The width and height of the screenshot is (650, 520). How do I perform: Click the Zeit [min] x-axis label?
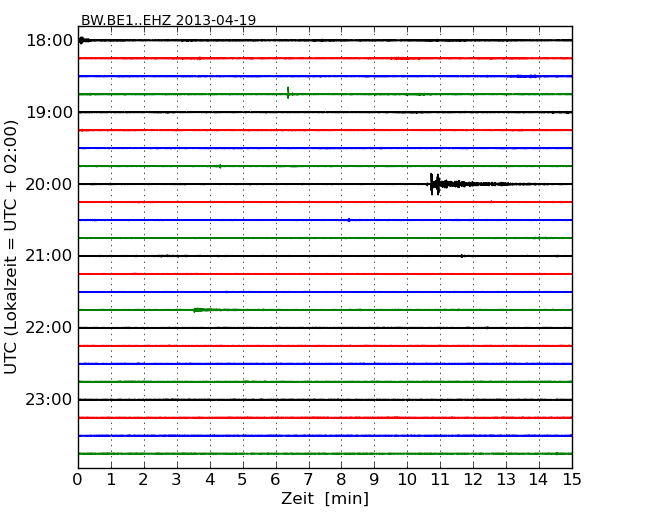point(325,498)
